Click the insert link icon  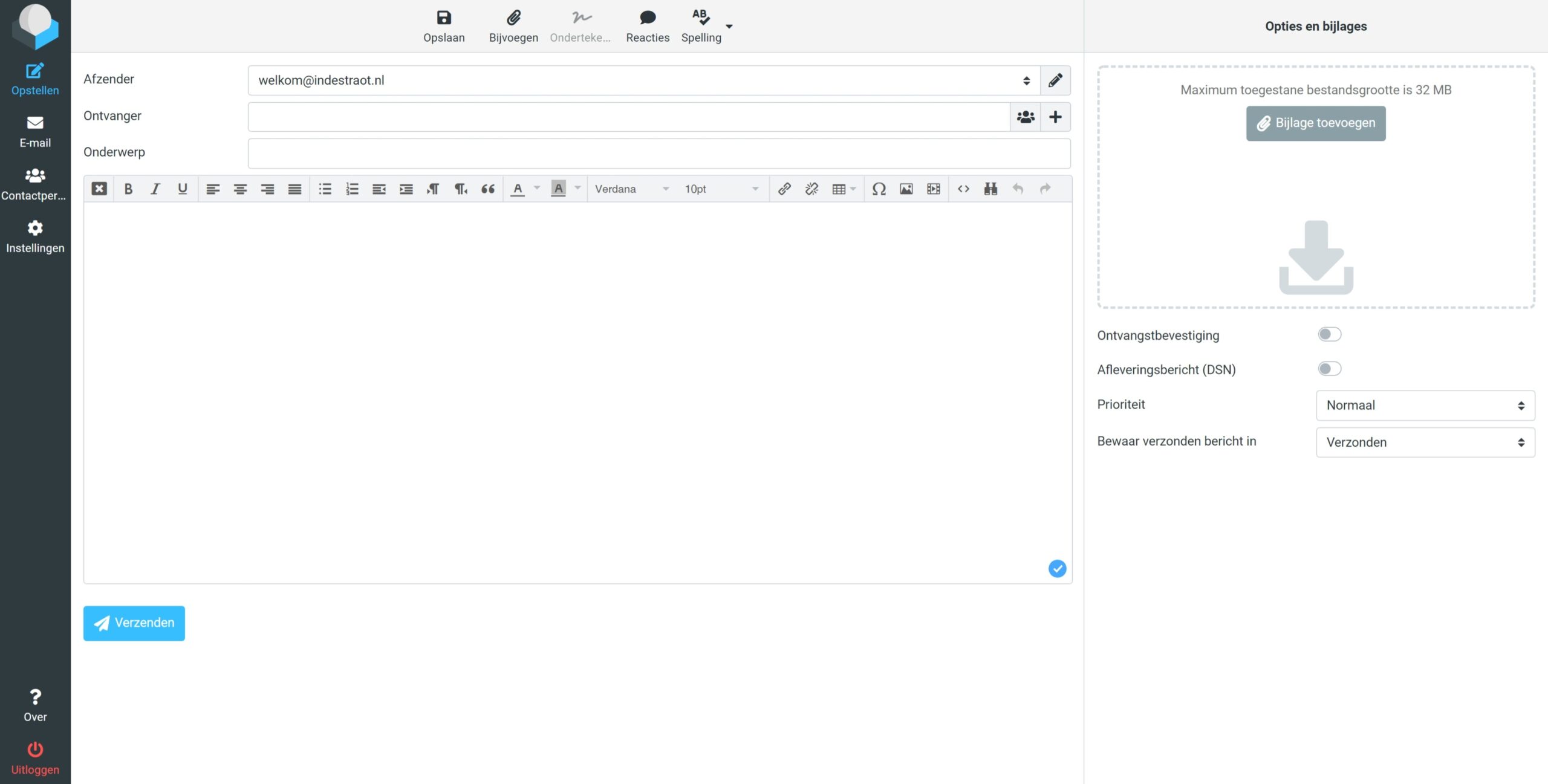coord(784,189)
